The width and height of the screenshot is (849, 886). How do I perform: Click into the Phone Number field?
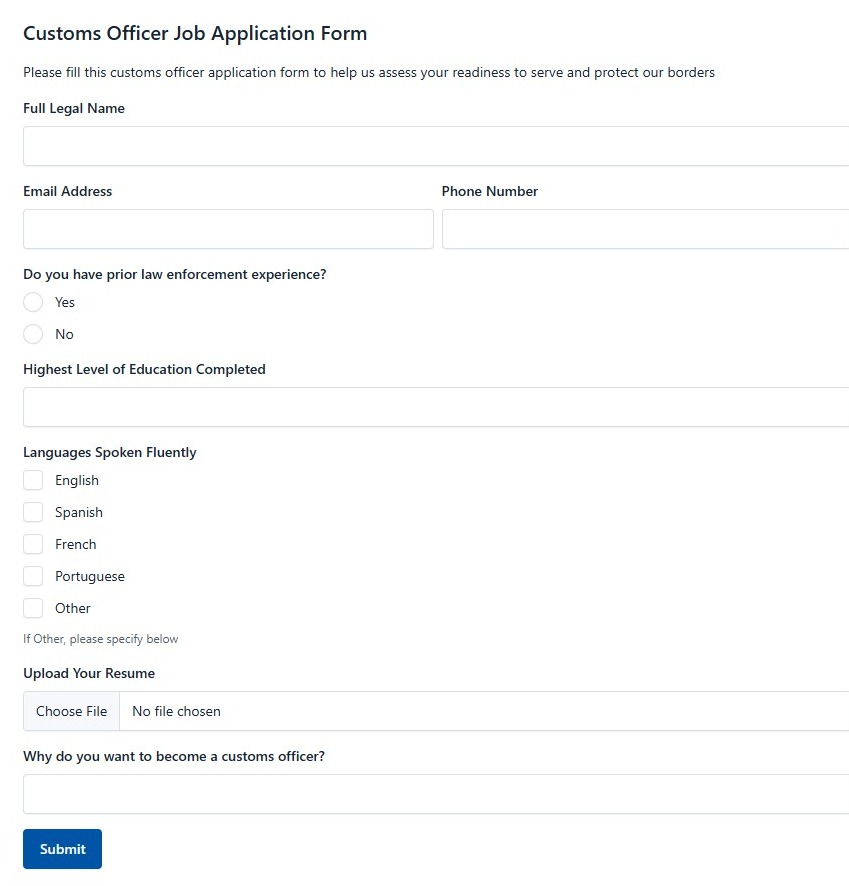point(645,229)
